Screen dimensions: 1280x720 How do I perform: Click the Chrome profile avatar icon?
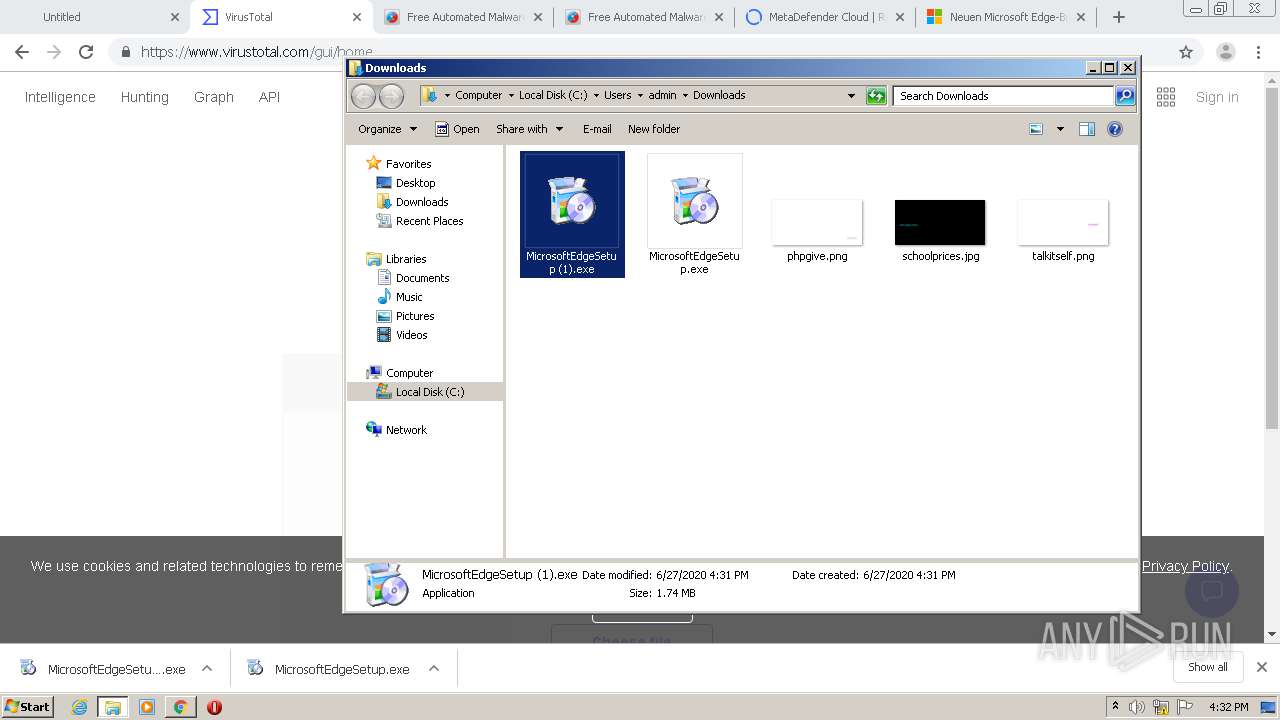pos(1225,52)
